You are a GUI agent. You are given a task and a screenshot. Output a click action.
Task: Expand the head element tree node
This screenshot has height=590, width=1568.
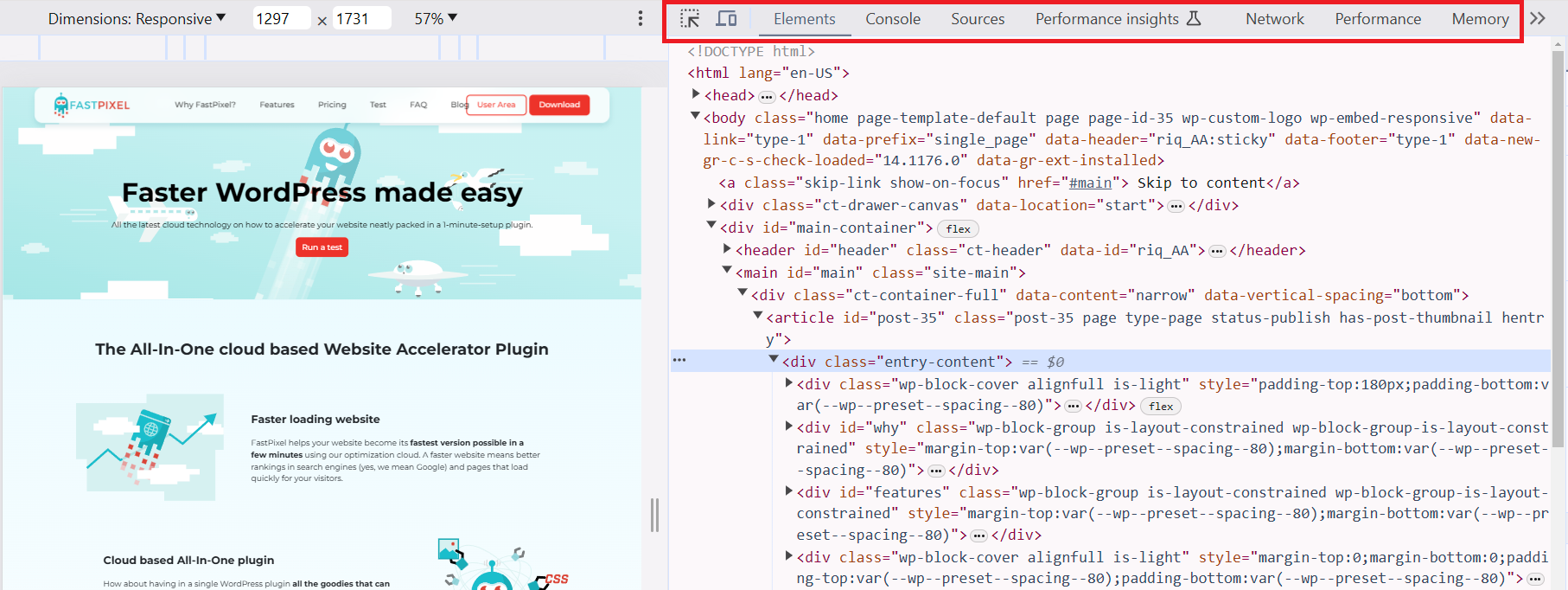click(x=696, y=94)
